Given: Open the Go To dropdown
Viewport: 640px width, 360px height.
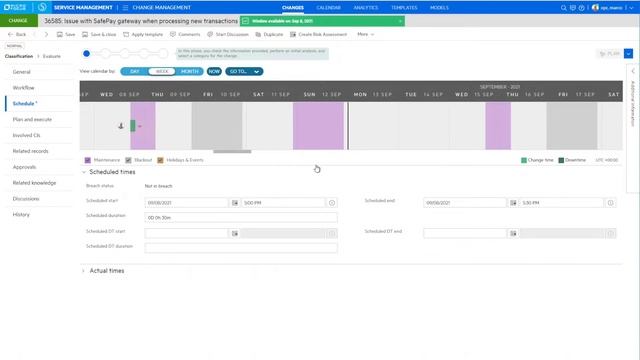Looking at the screenshot, I should (x=244, y=71).
